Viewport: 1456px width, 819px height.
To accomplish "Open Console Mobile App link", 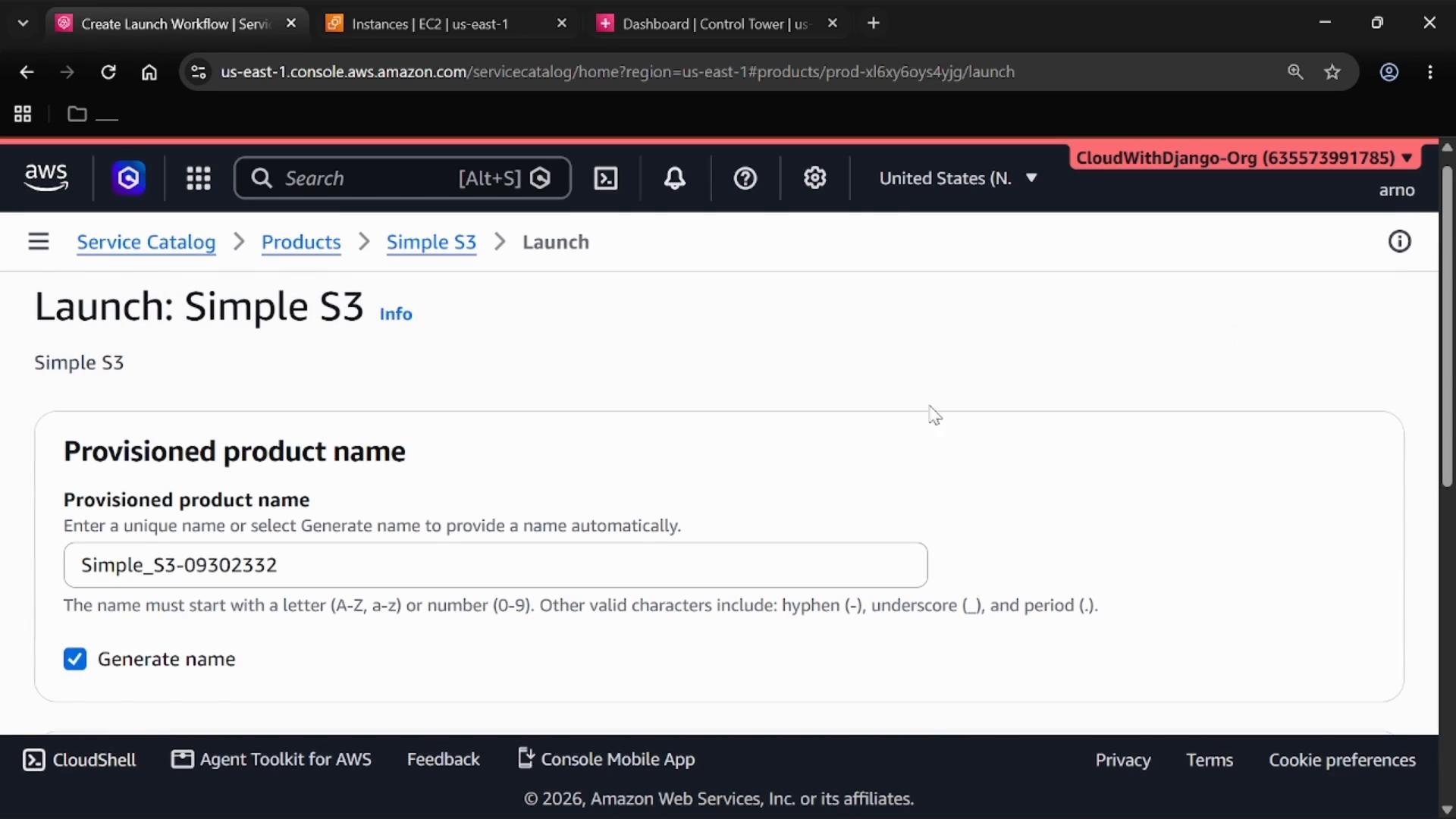I will (607, 759).
